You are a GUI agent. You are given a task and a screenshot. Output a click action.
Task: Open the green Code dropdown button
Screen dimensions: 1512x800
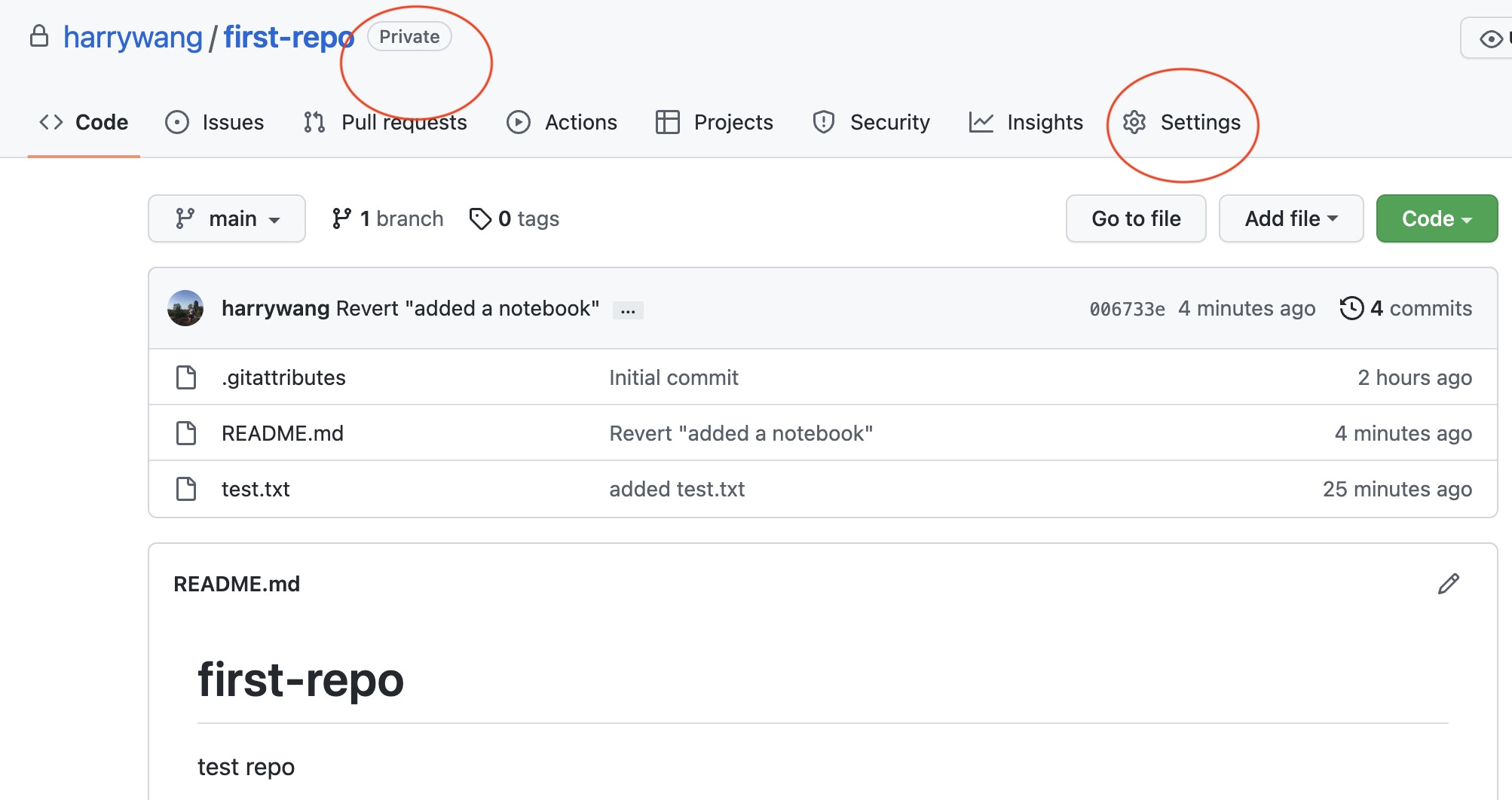[1437, 218]
